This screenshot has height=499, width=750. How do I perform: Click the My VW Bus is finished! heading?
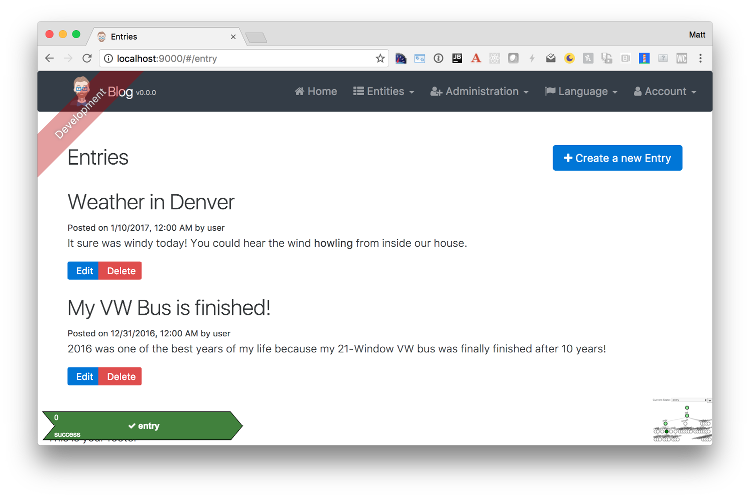pos(169,308)
